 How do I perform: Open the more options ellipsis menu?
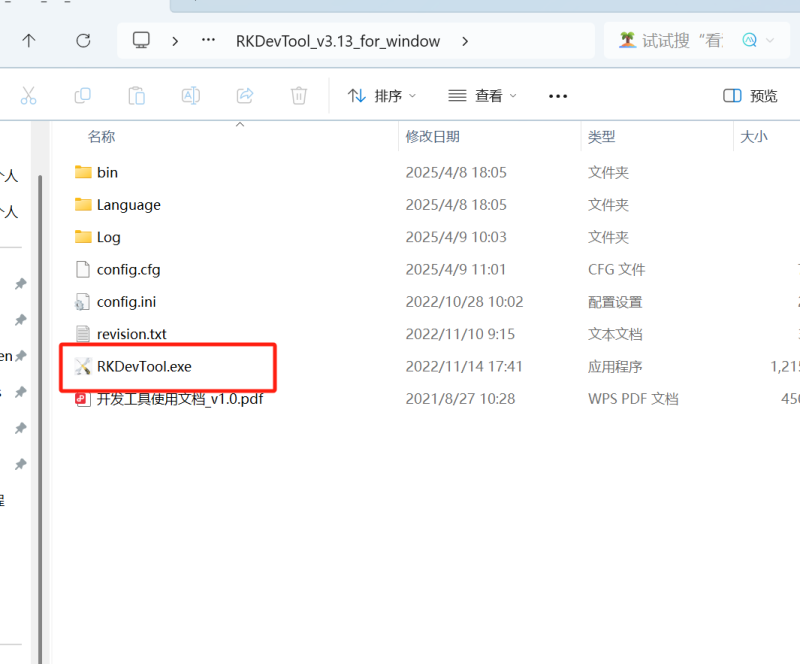[558, 96]
